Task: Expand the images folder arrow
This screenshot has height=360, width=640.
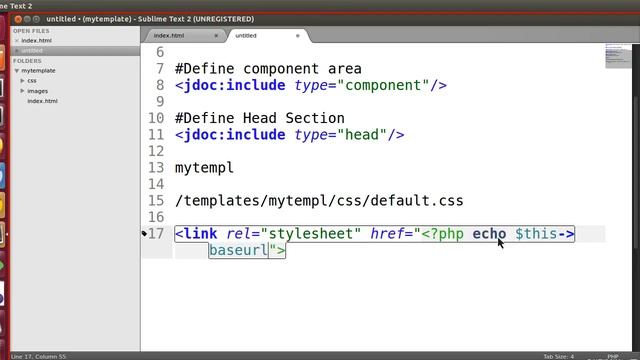Action: (x=22, y=91)
